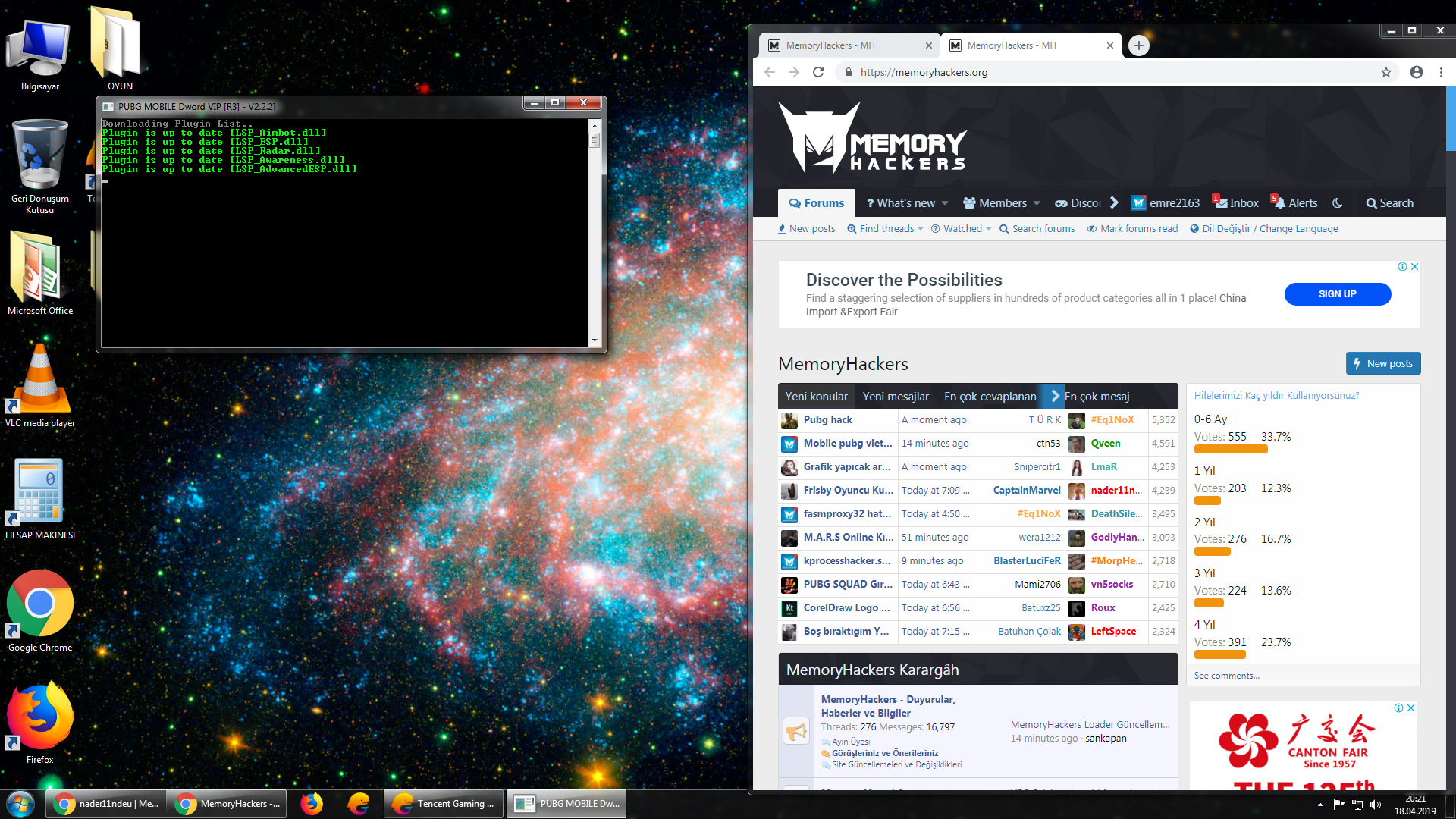The height and width of the screenshot is (819, 1456).
Task: Click the Memory Hackers logo
Action: 872,139
